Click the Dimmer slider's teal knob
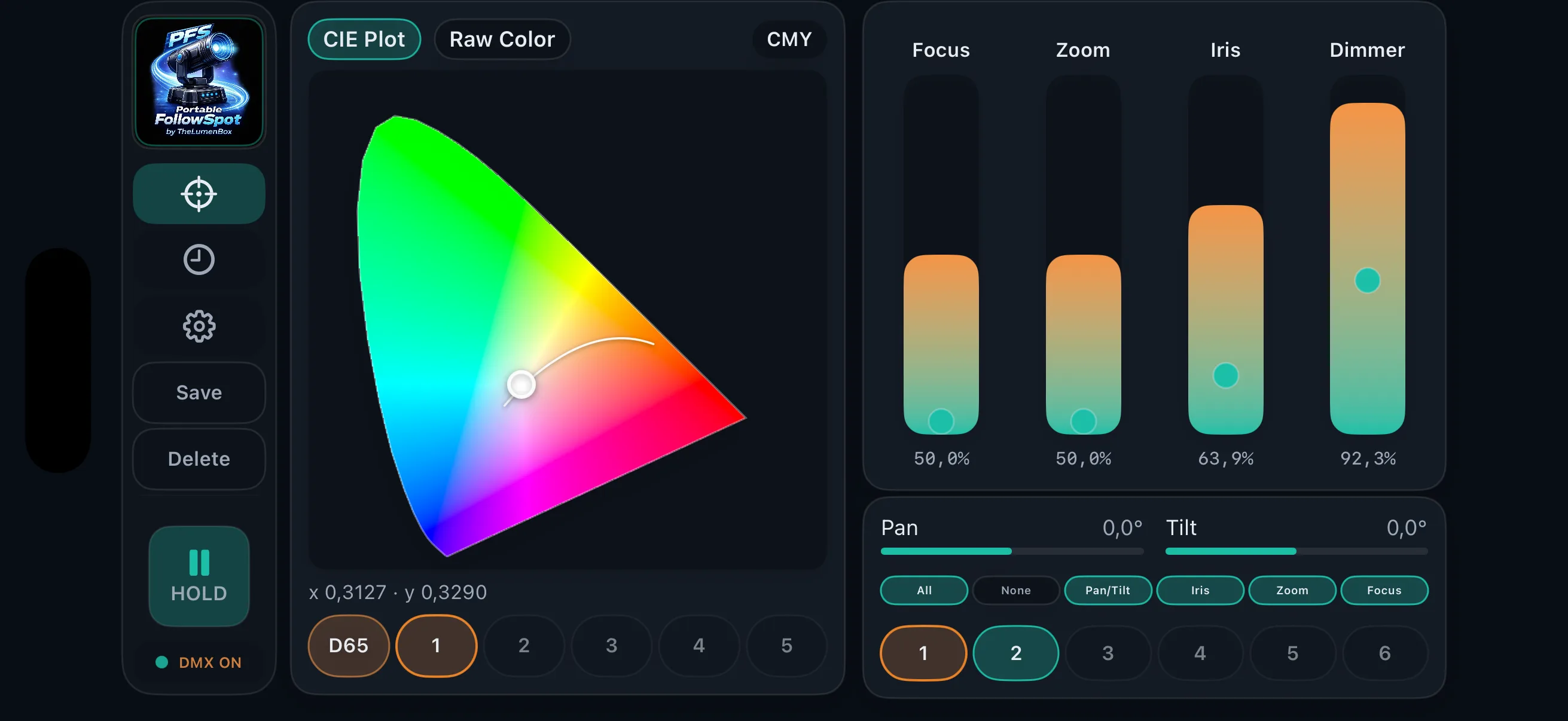1568x721 pixels. [x=1366, y=280]
